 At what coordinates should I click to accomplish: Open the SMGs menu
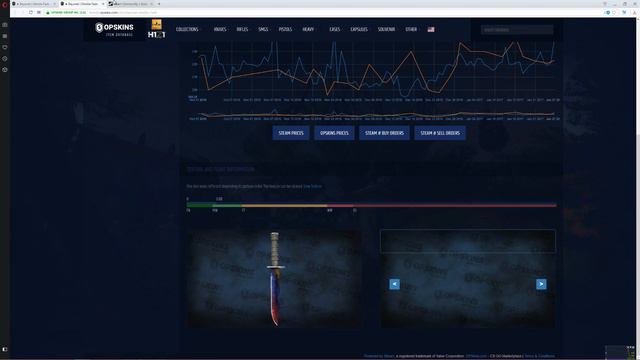coord(263,29)
